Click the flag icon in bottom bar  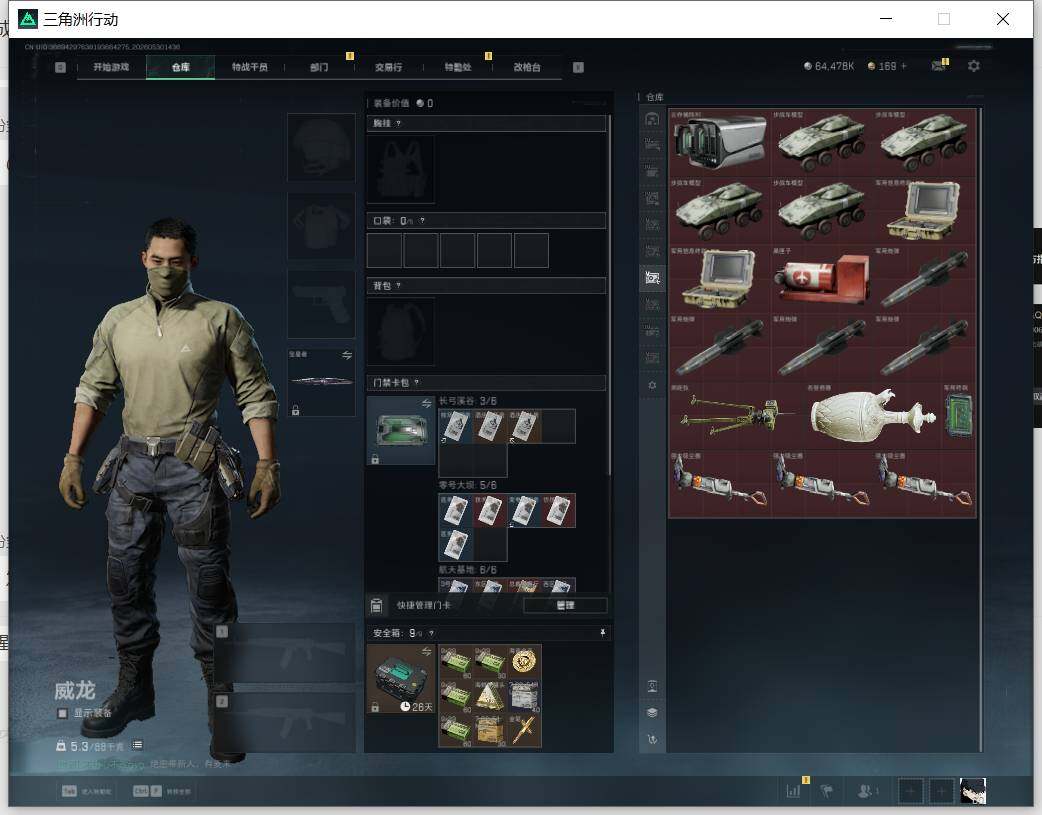pyautogui.click(x=827, y=791)
